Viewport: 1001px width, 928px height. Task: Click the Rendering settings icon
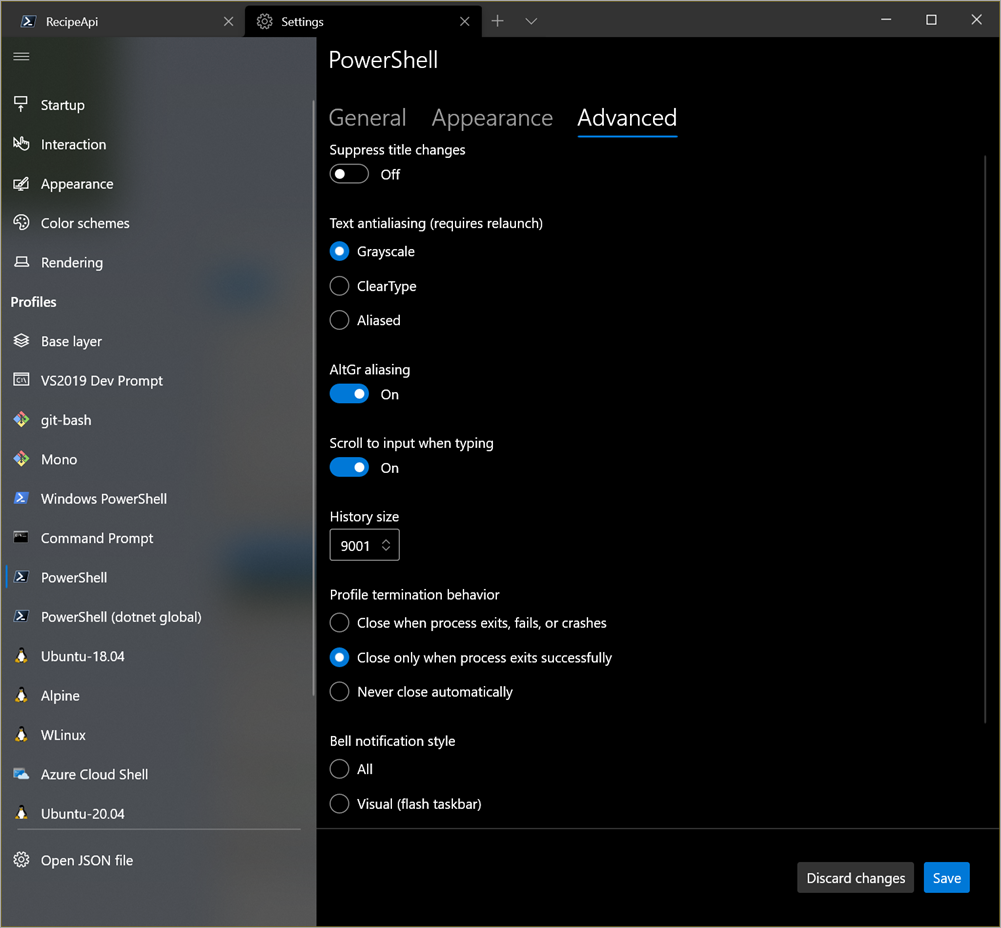[x=22, y=262]
